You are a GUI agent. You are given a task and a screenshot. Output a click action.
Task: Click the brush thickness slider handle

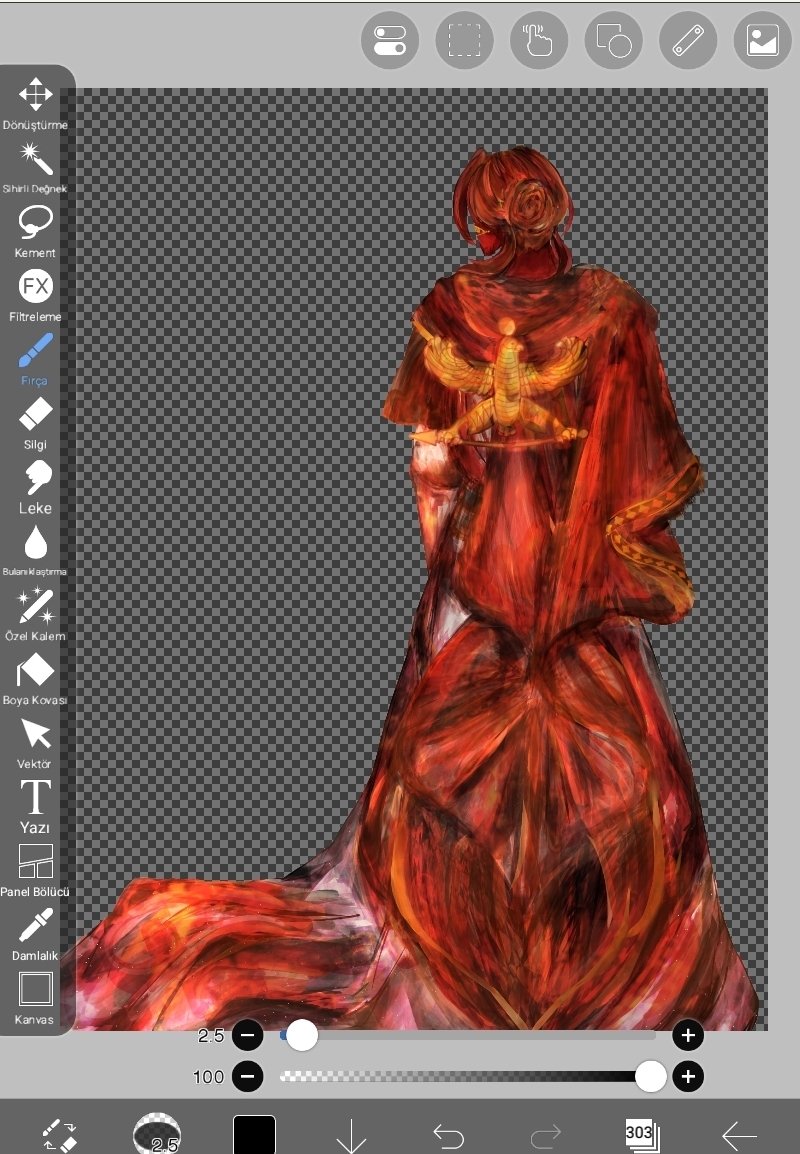pos(302,1036)
